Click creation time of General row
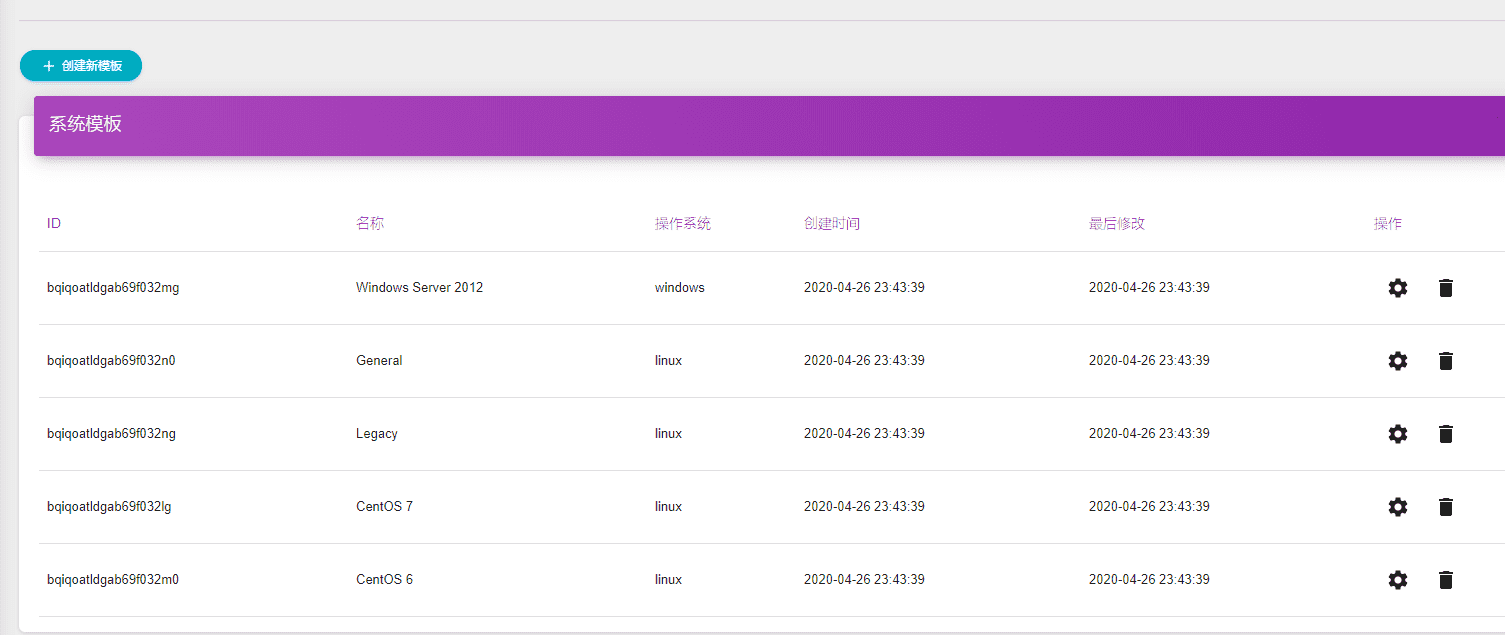This screenshot has width=1505, height=635. [x=864, y=361]
